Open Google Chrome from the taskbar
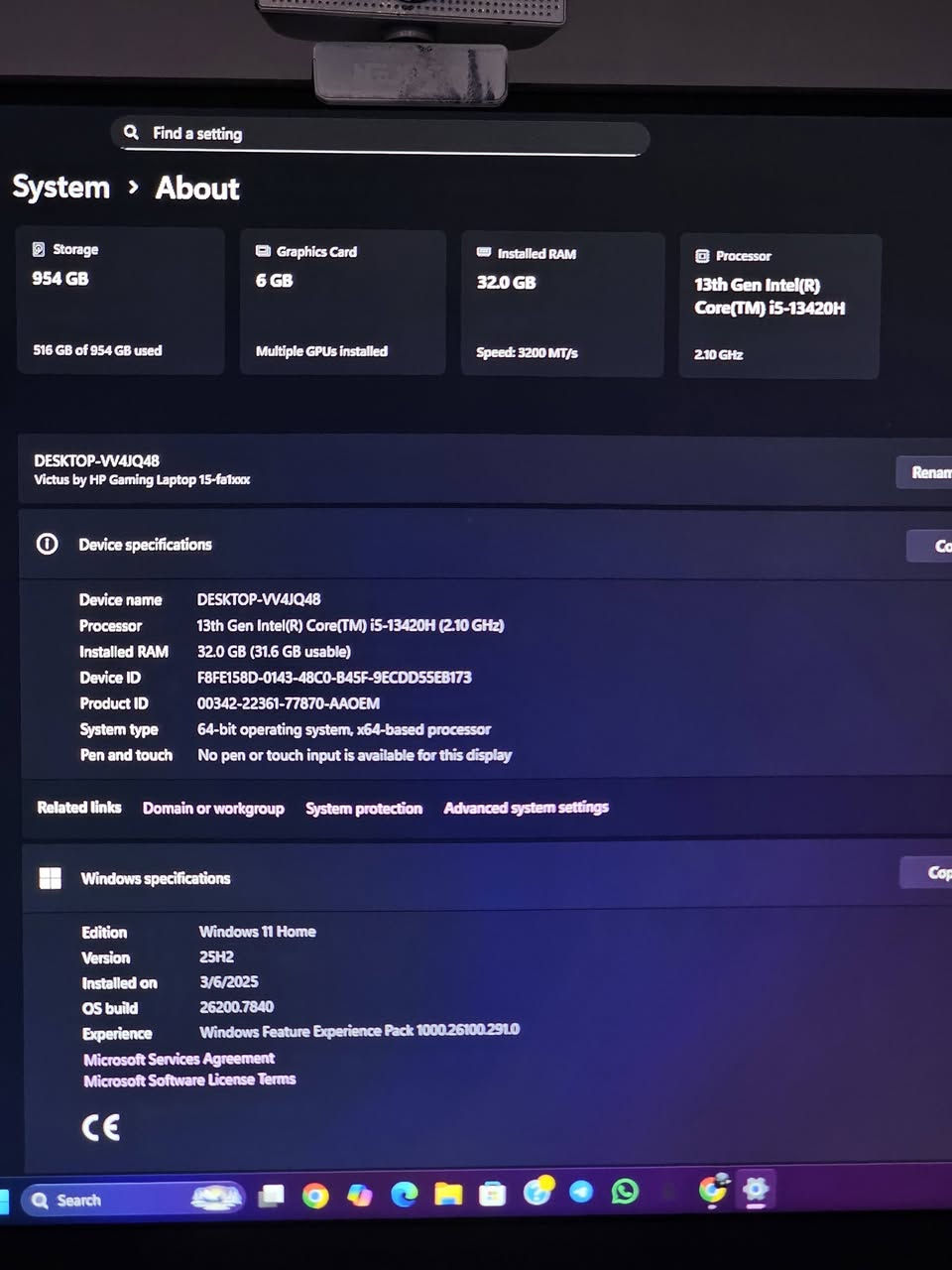The image size is (952, 1270). point(315,1196)
